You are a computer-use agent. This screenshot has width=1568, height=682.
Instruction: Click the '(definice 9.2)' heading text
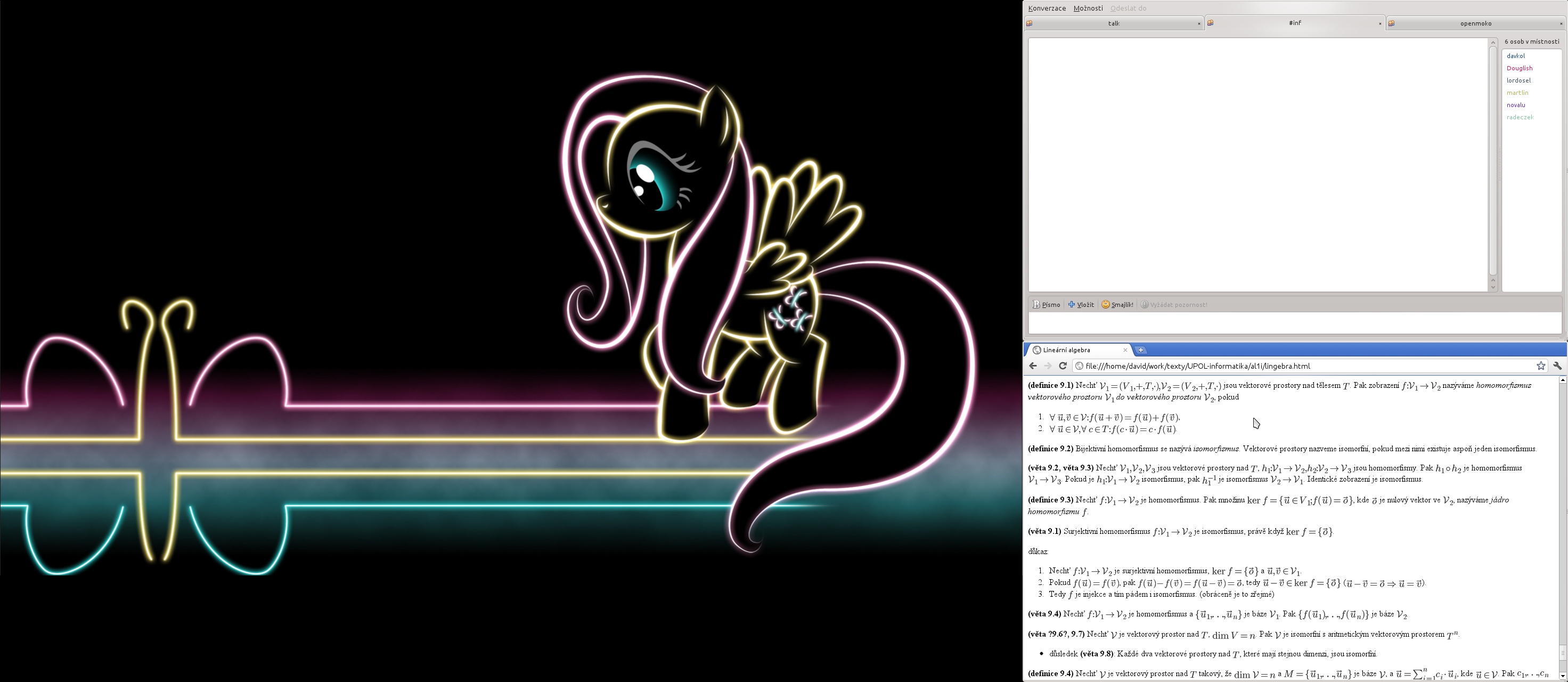tap(1051, 449)
